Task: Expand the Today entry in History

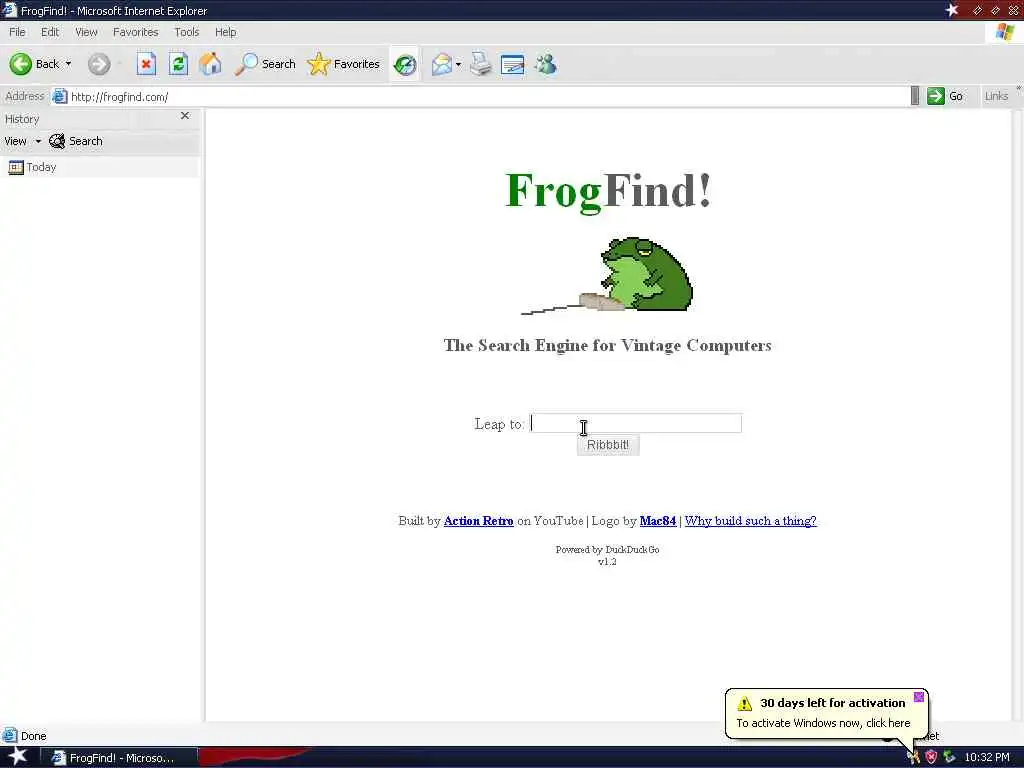Action: point(32,167)
